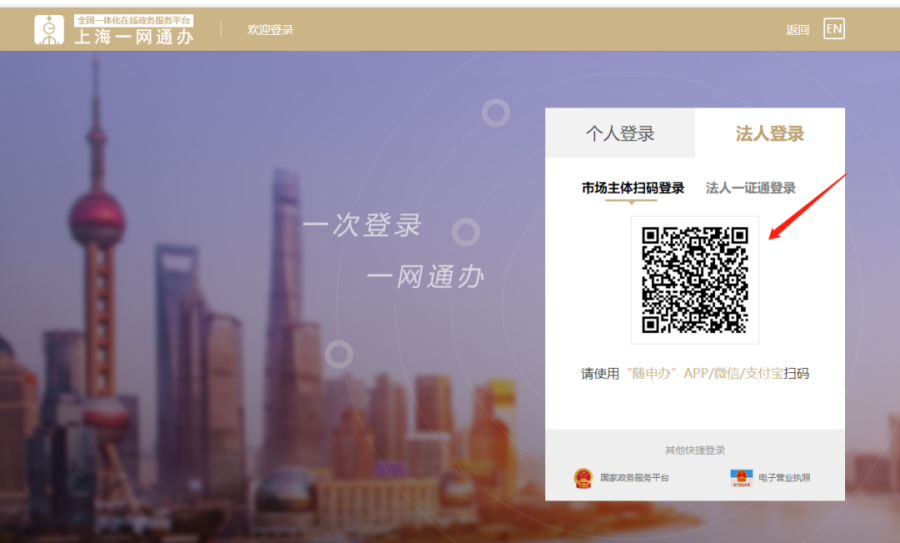Click the red arrow pointing at the QR code

(x=807, y=207)
